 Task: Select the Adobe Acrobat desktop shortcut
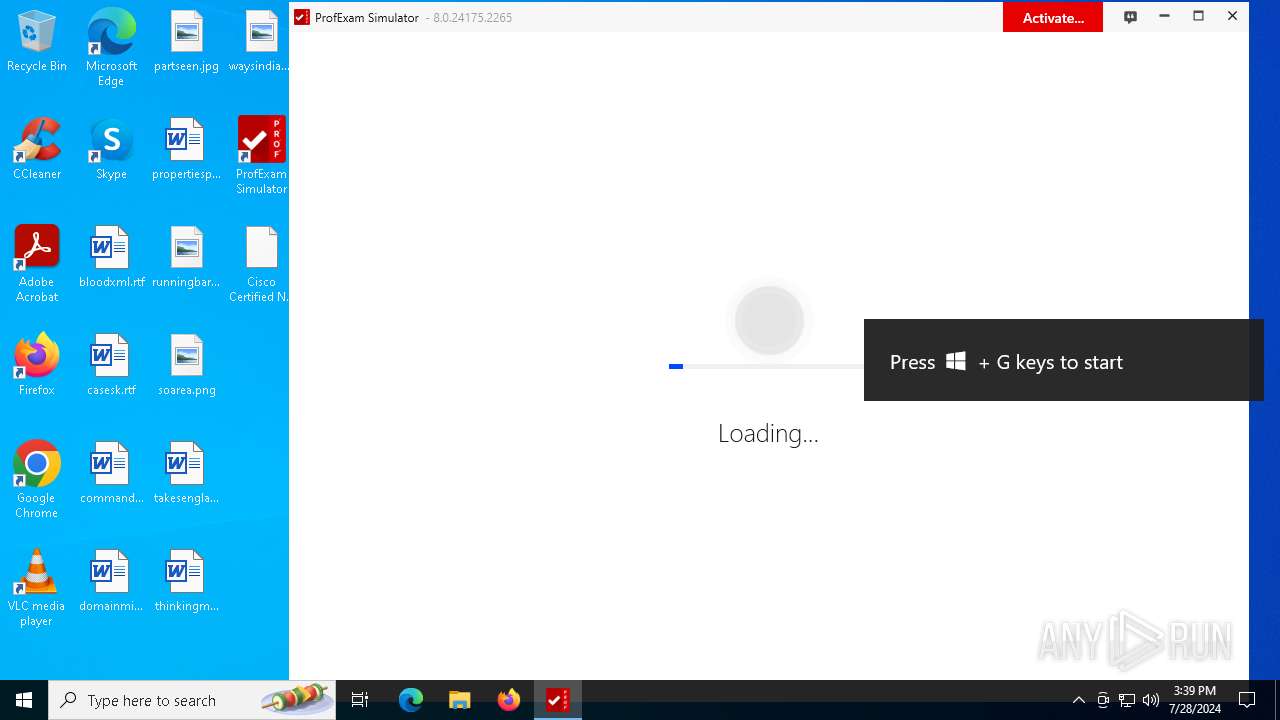tap(37, 264)
